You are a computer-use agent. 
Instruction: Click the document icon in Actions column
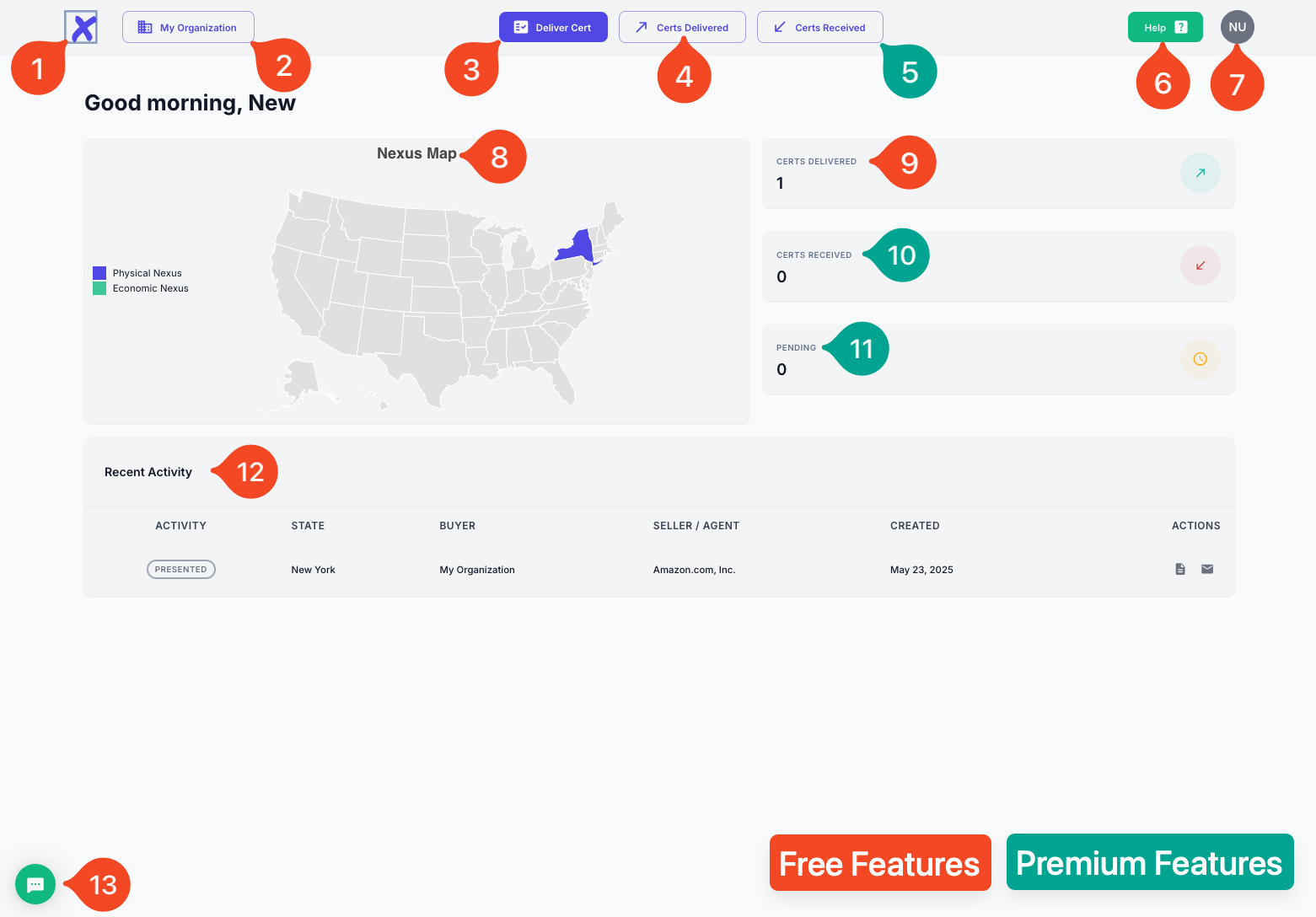click(1180, 569)
